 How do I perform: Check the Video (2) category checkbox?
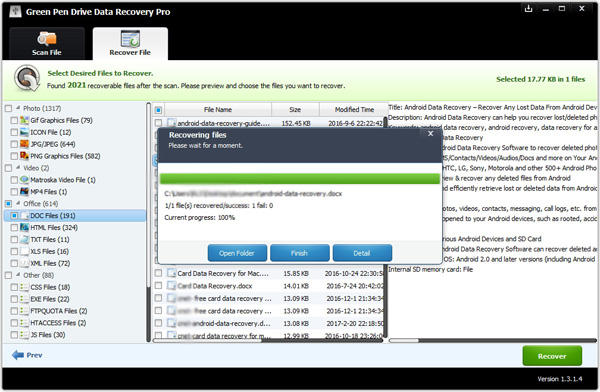[8, 168]
